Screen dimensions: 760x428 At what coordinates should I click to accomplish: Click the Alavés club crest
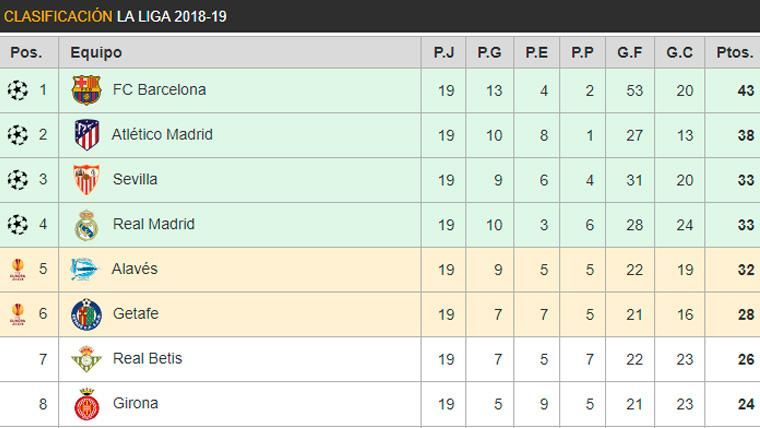pos(86,269)
